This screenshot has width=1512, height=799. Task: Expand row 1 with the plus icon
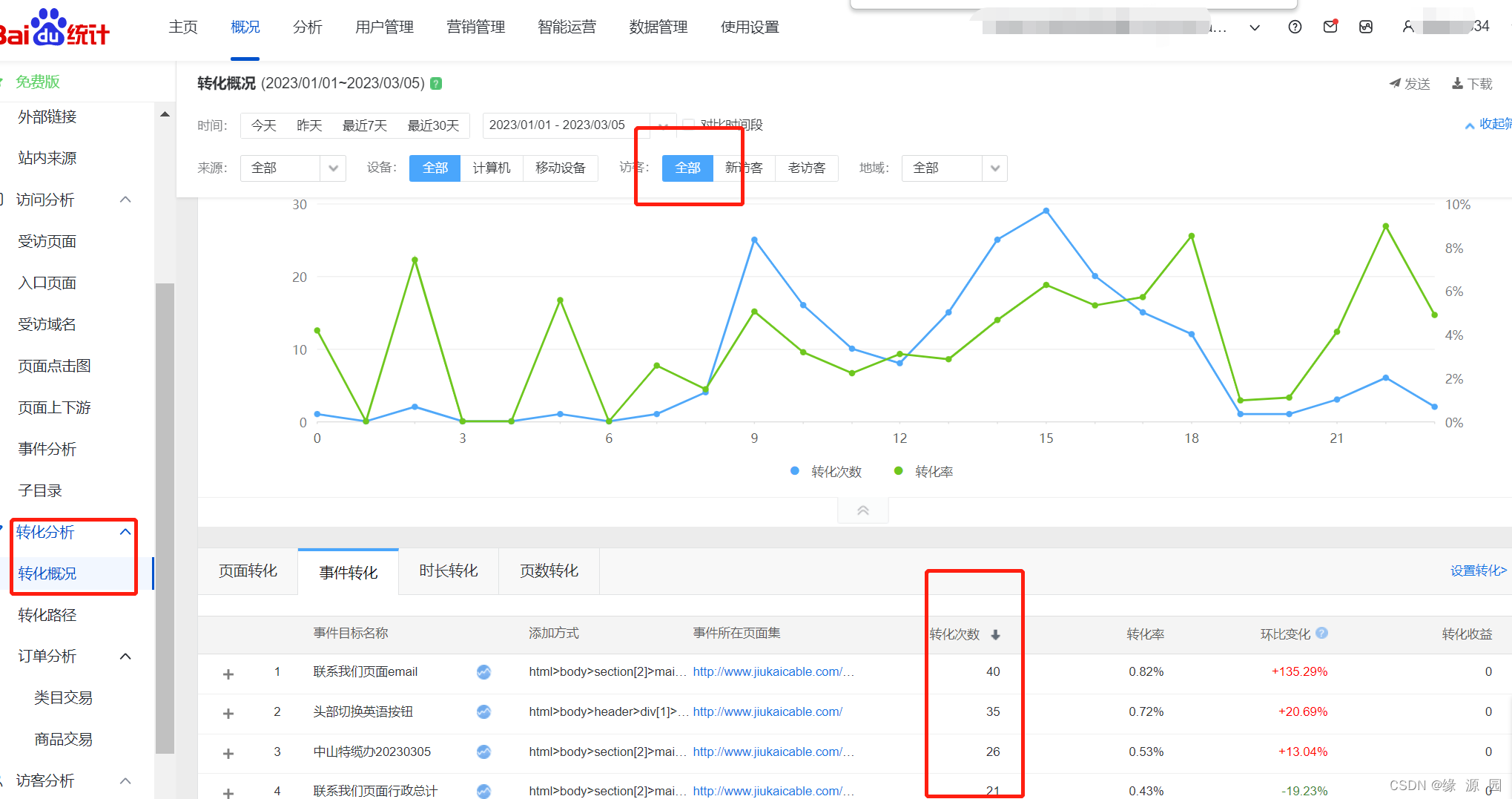click(228, 674)
